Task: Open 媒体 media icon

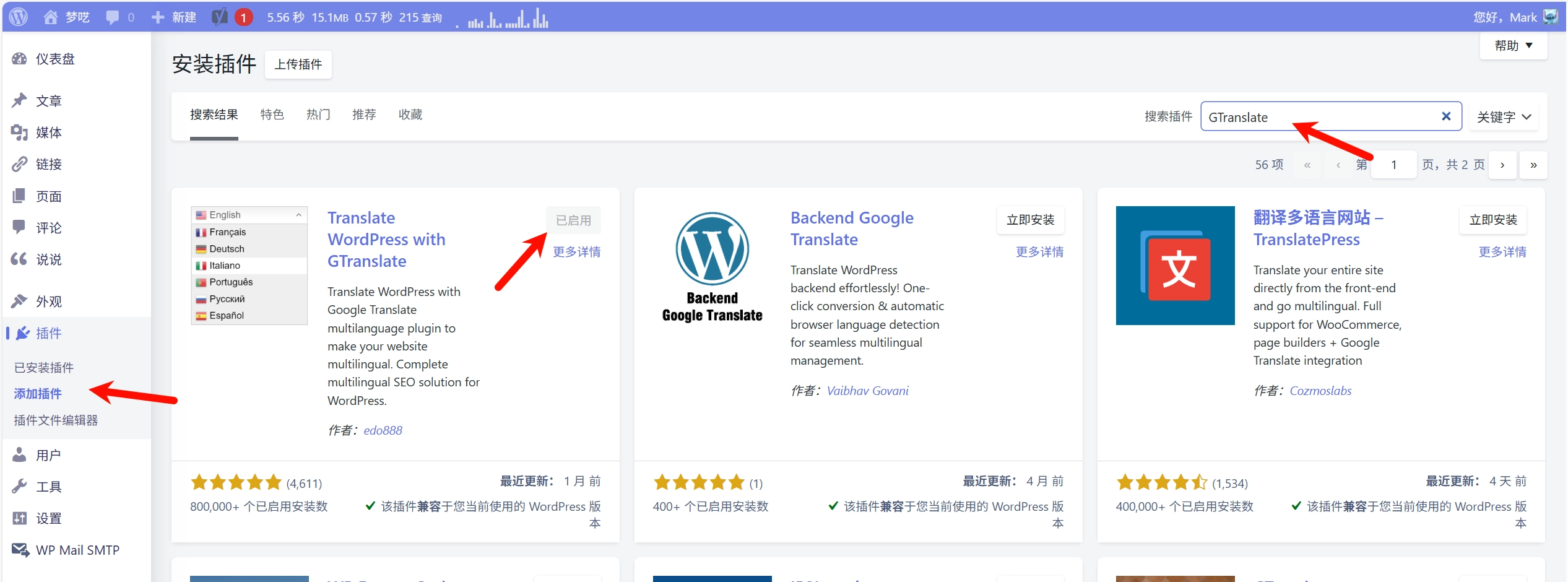Action: click(19, 132)
